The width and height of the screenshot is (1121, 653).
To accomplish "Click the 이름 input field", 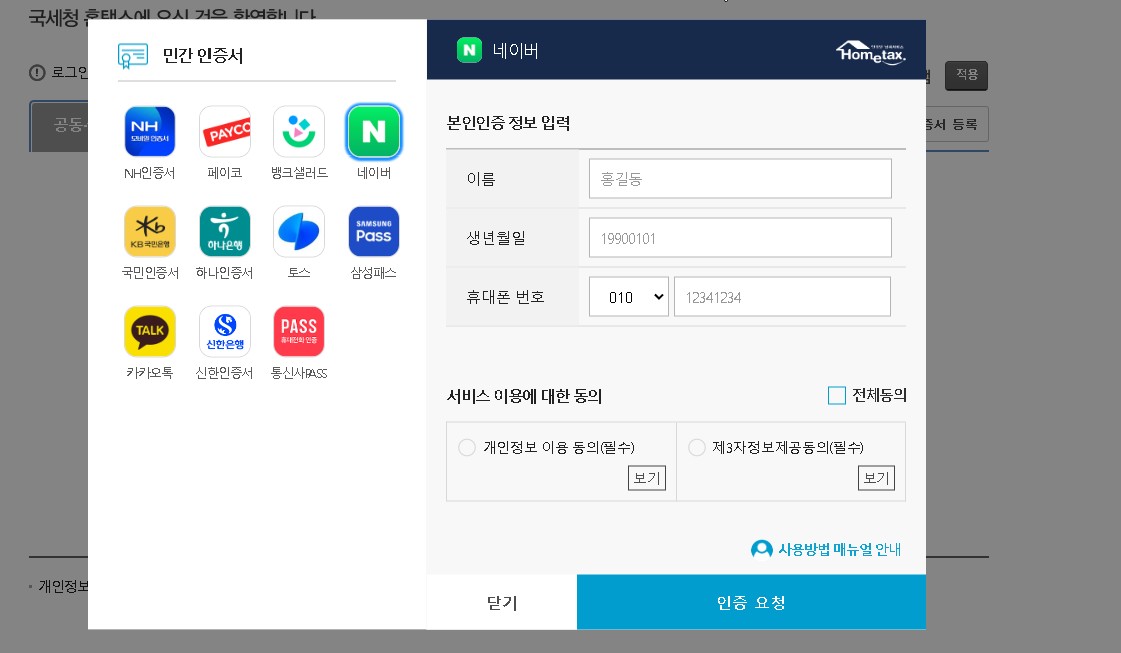I will tap(739, 178).
